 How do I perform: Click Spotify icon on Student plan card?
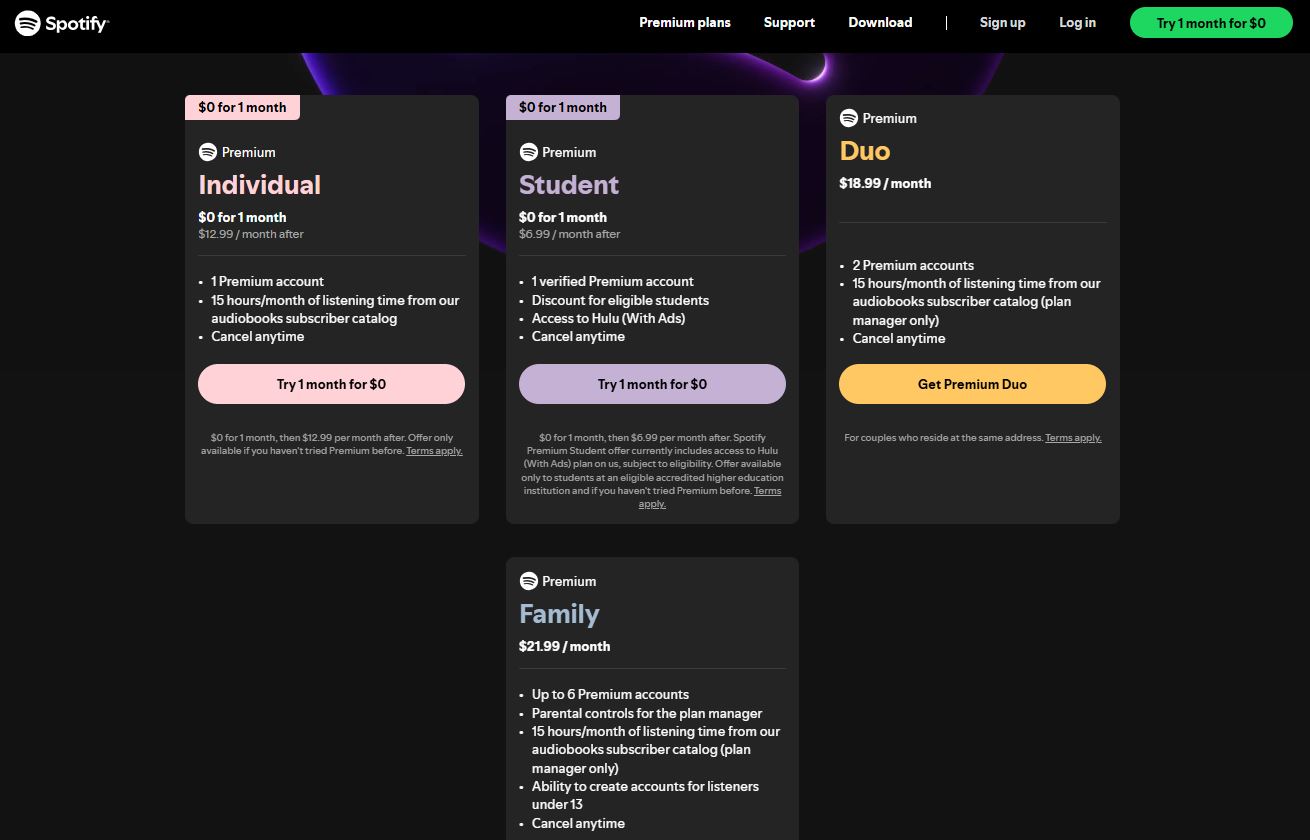[529, 152]
